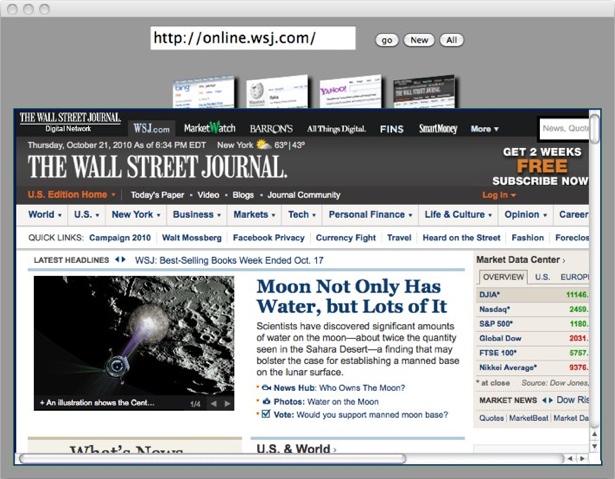Screen dimensions: 615x479
Task: Open the Facebook Privacy quick link
Action: click(269, 238)
